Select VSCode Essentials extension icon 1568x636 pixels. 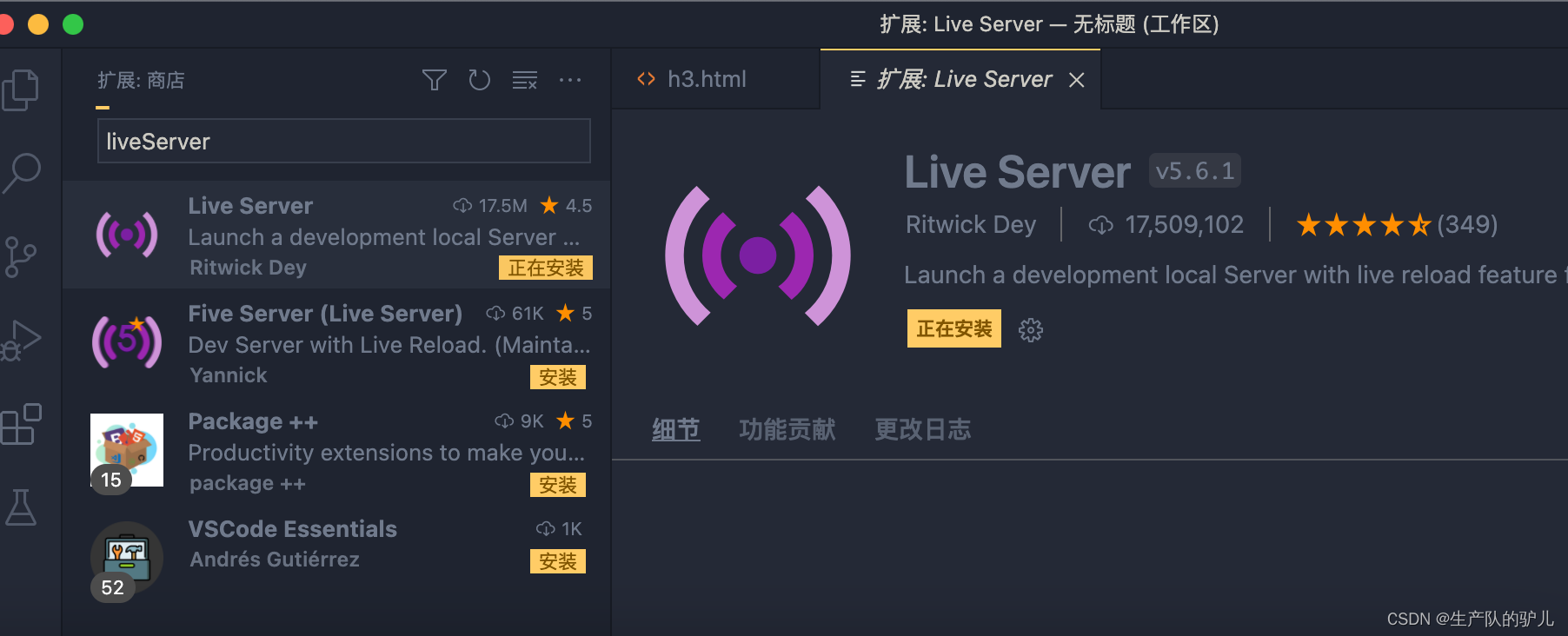pos(127,558)
